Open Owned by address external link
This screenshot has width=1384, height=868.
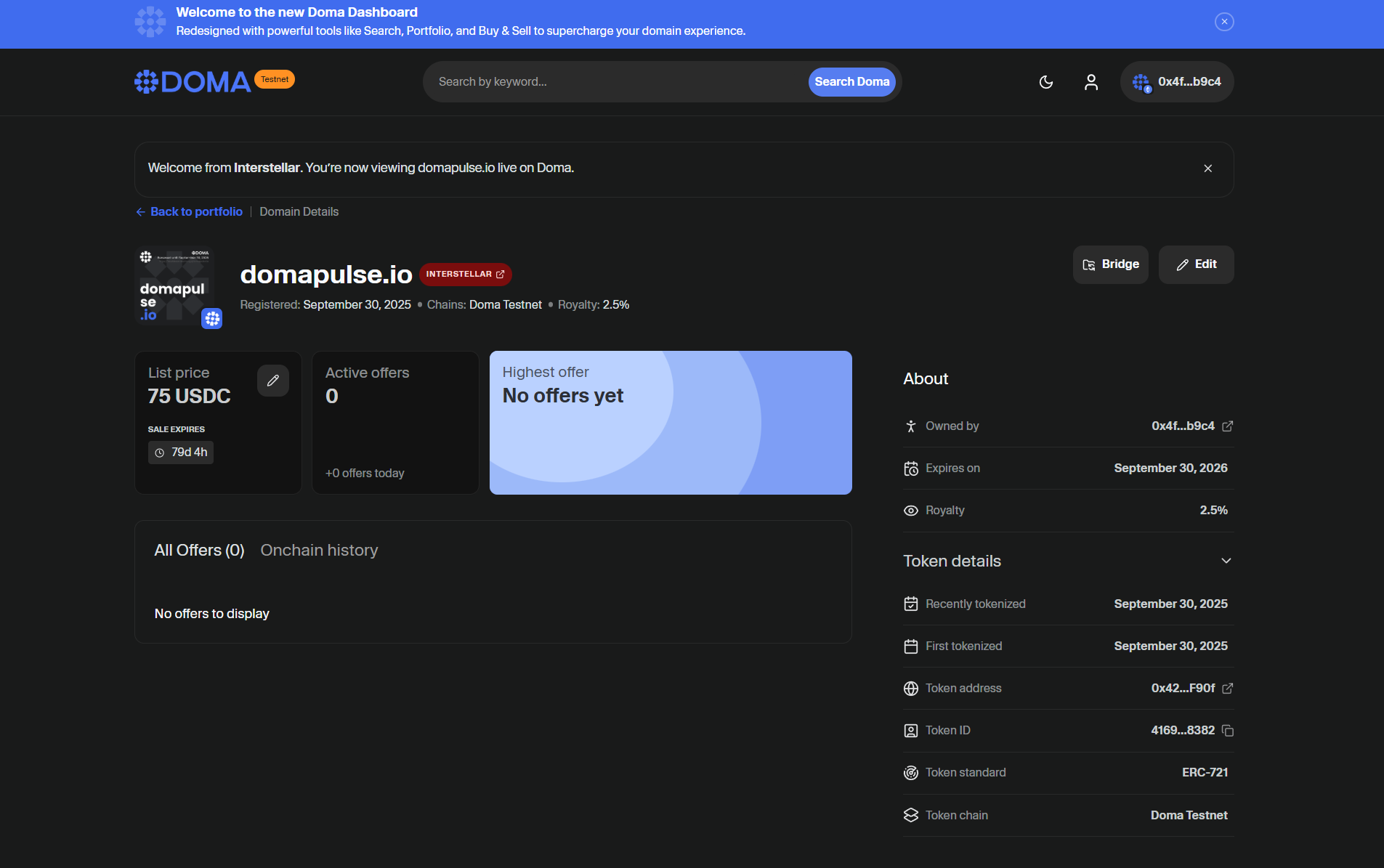coord(1227,426)
